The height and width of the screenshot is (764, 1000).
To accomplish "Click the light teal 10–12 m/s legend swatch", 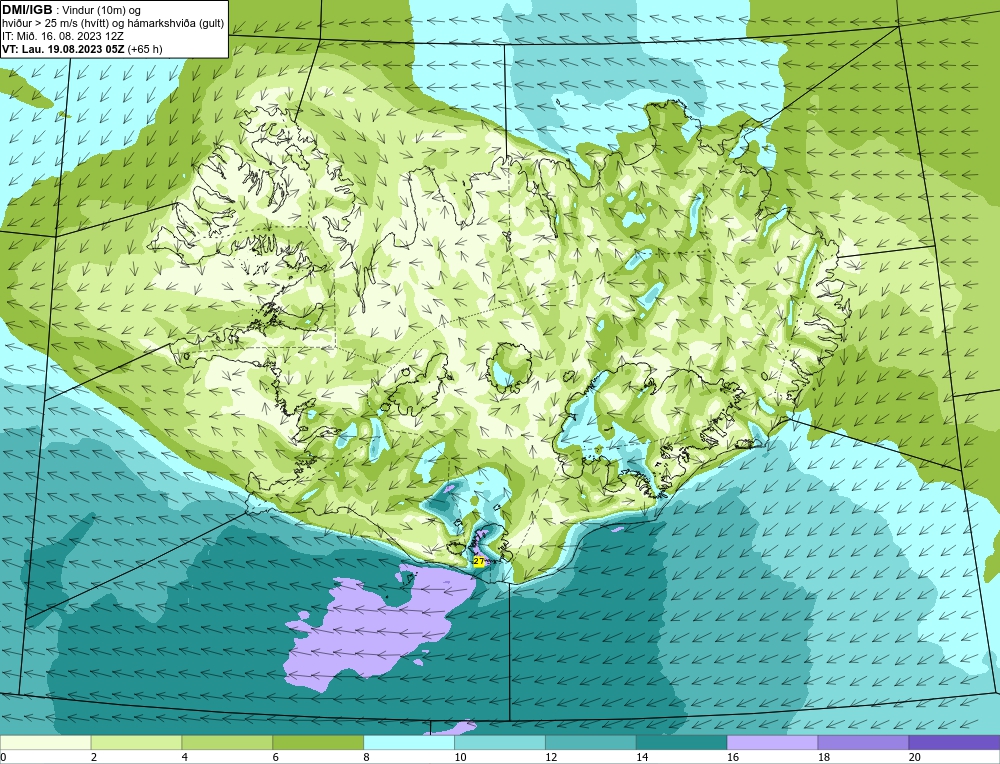I will [x=500, y=742].
